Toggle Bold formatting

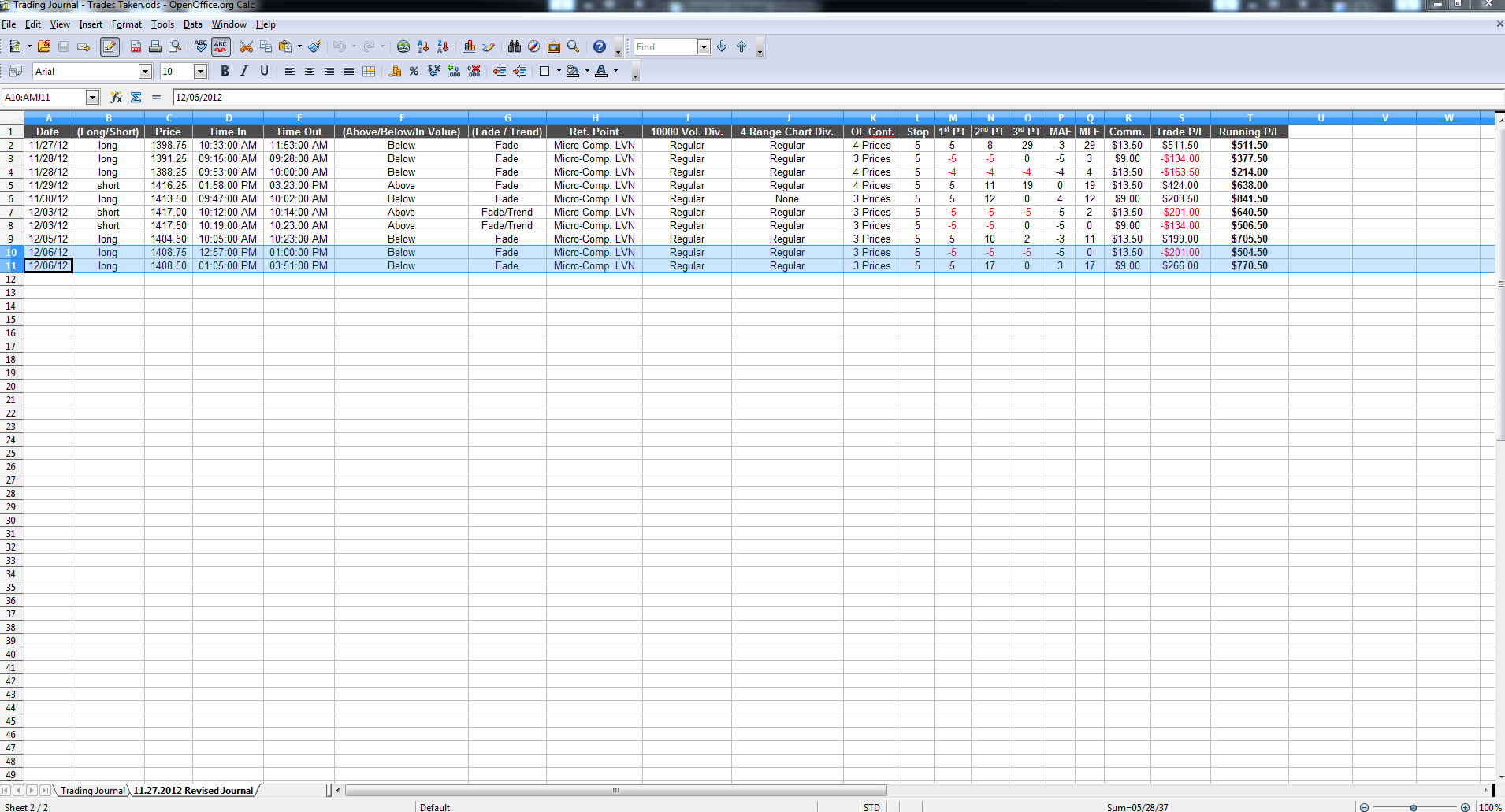(225, 72)
